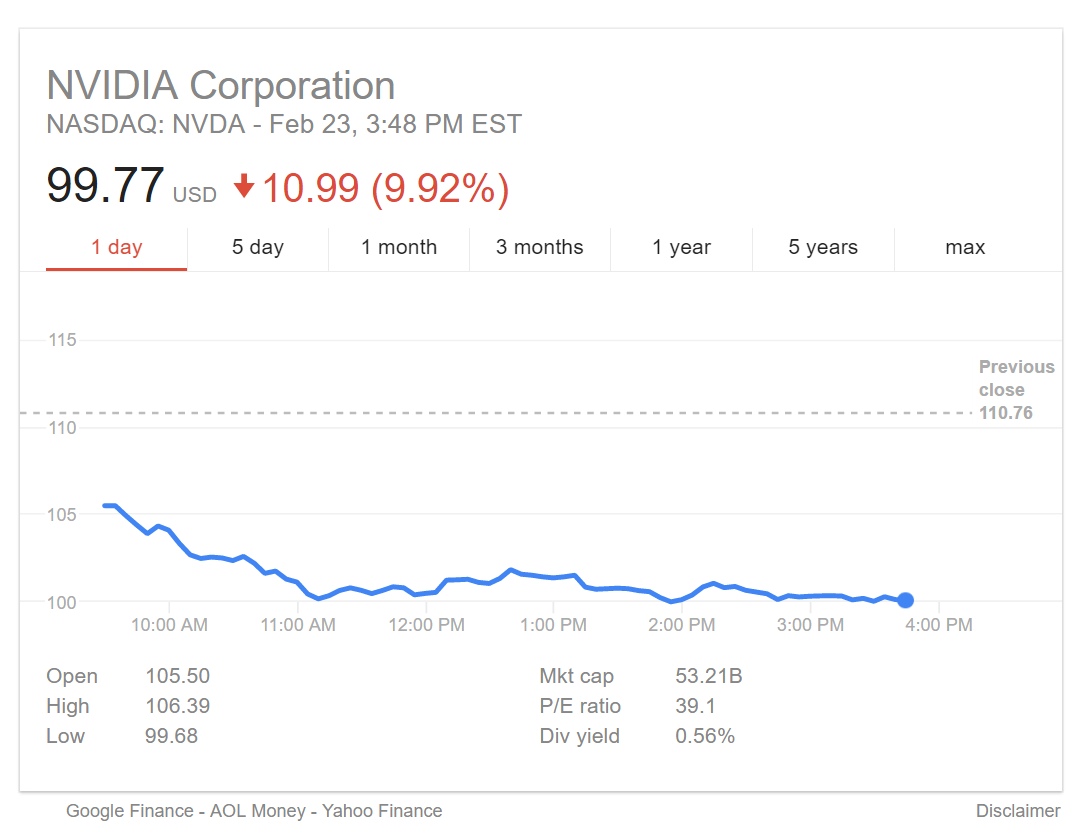This screenshot has height=838, width=1085.
Task: Open the Google Finance link
Action: click(x=130, y=811)
